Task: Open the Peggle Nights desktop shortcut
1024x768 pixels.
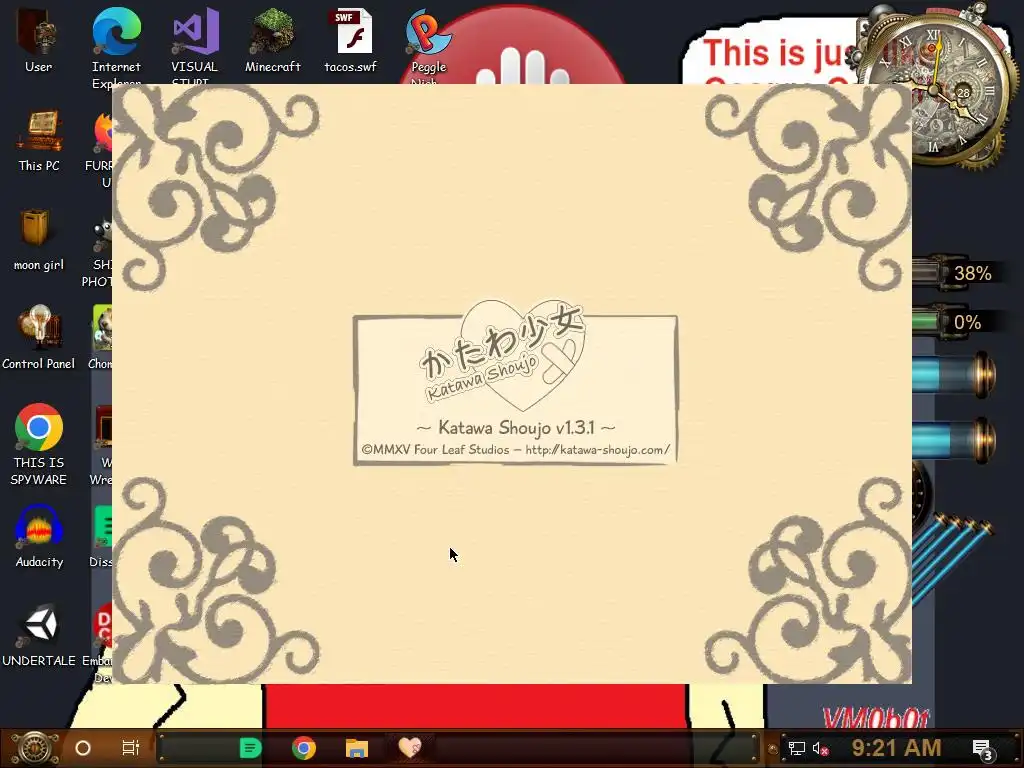Action: pos(428,46)
